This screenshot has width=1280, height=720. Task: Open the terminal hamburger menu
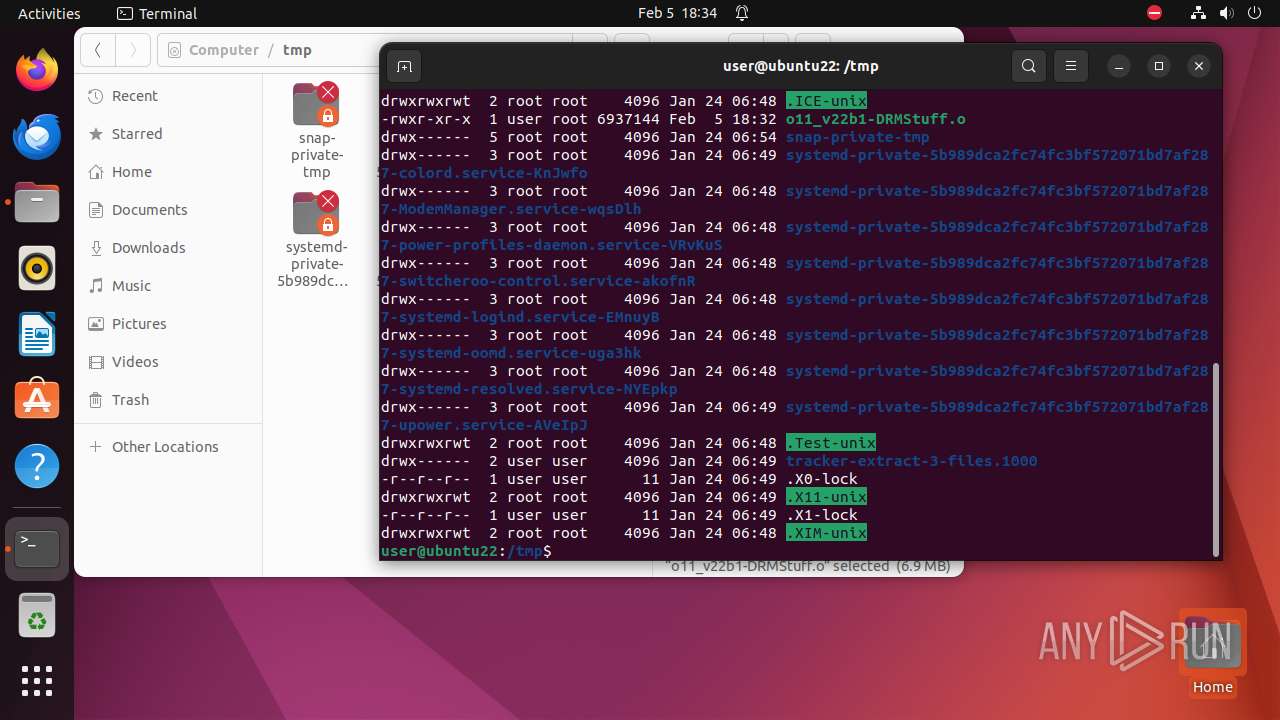[1070, 66]
